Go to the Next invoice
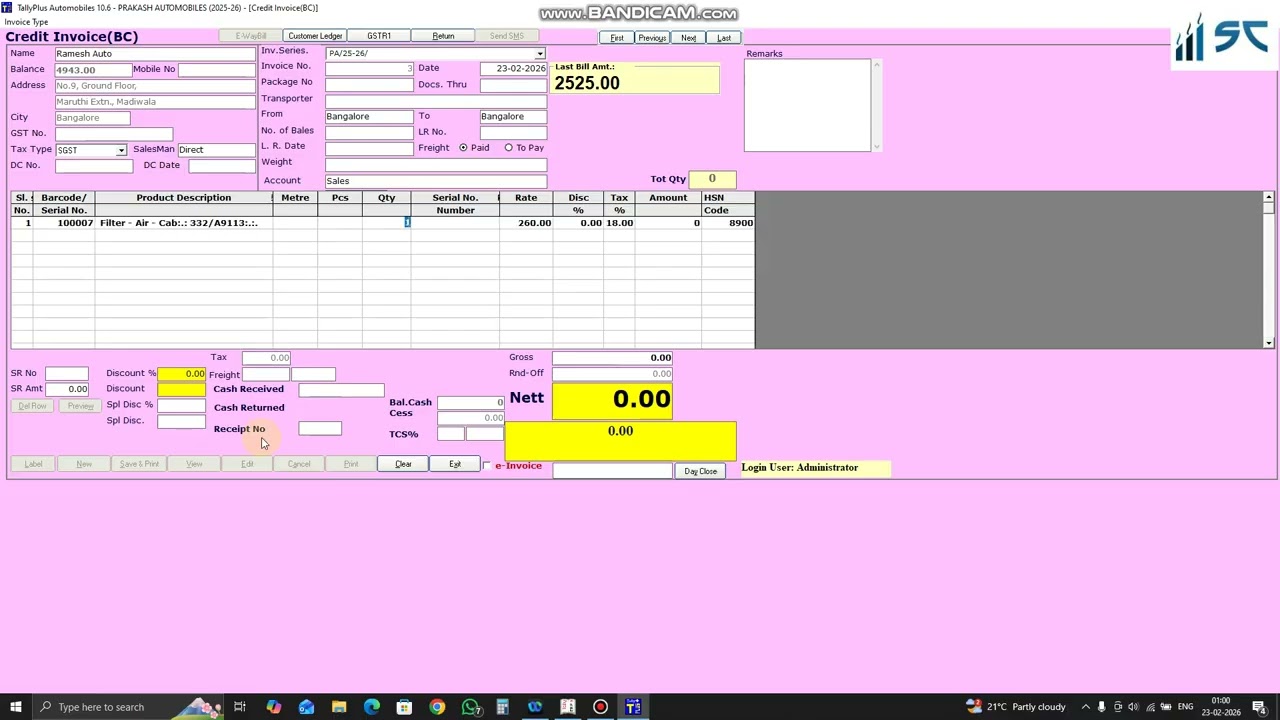Viewport: 1280px width, 720px height. coord(688,38)
